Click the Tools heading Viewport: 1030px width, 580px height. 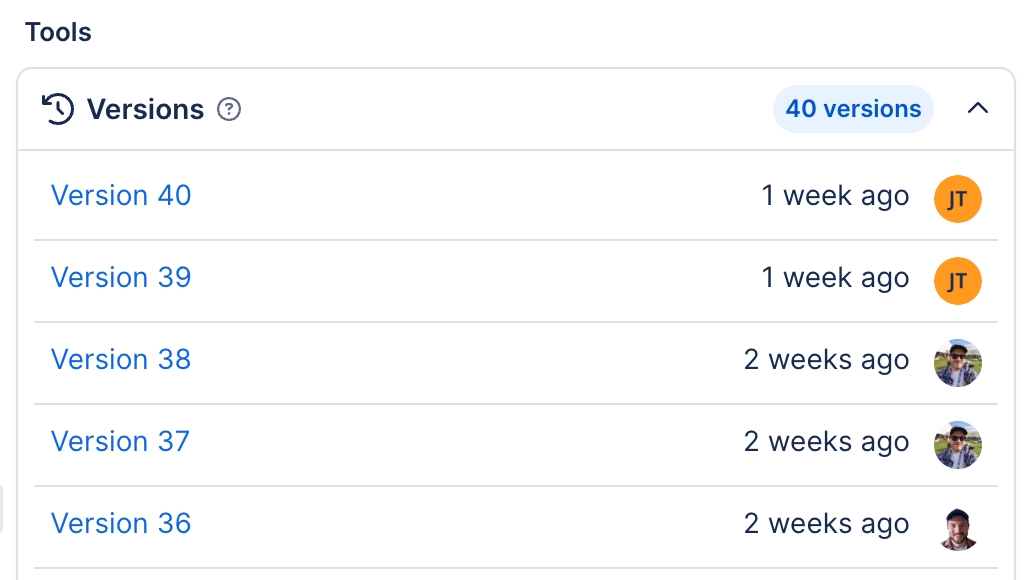point(56,31)
